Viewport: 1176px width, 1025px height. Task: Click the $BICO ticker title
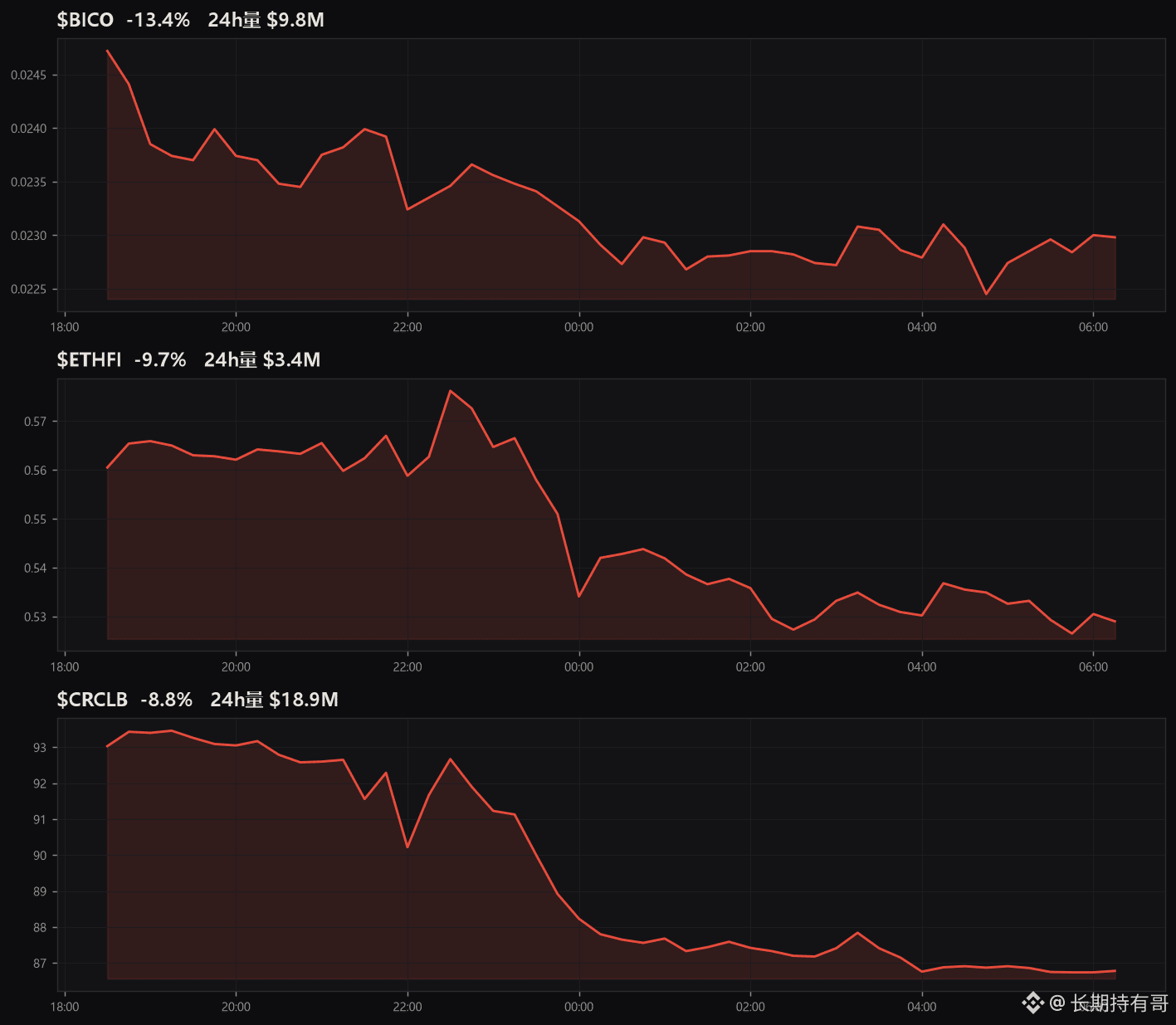[x=85, y=20]
